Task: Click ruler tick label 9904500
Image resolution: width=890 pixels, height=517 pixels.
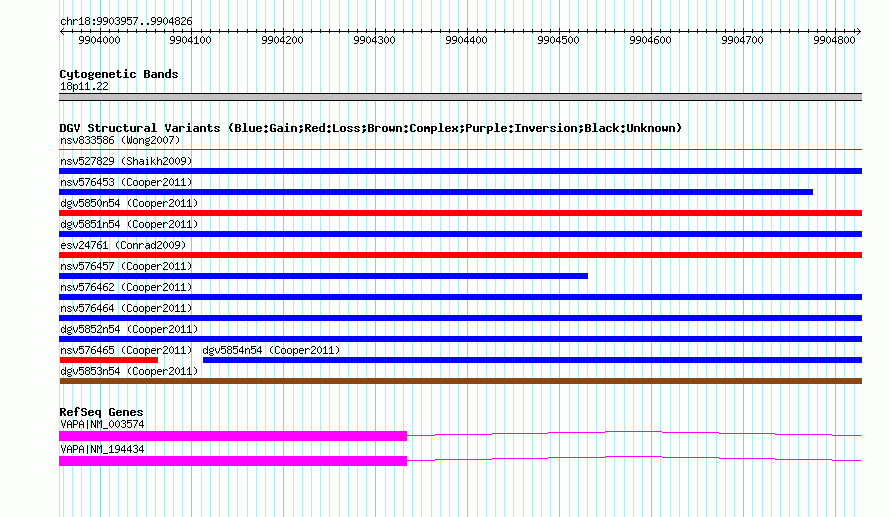Action: (558, 40)
